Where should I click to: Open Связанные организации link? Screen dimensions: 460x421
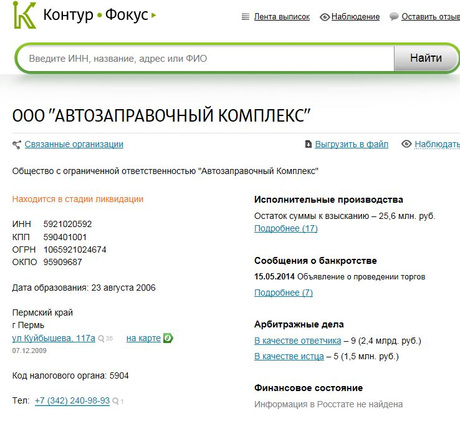point(74,144)
